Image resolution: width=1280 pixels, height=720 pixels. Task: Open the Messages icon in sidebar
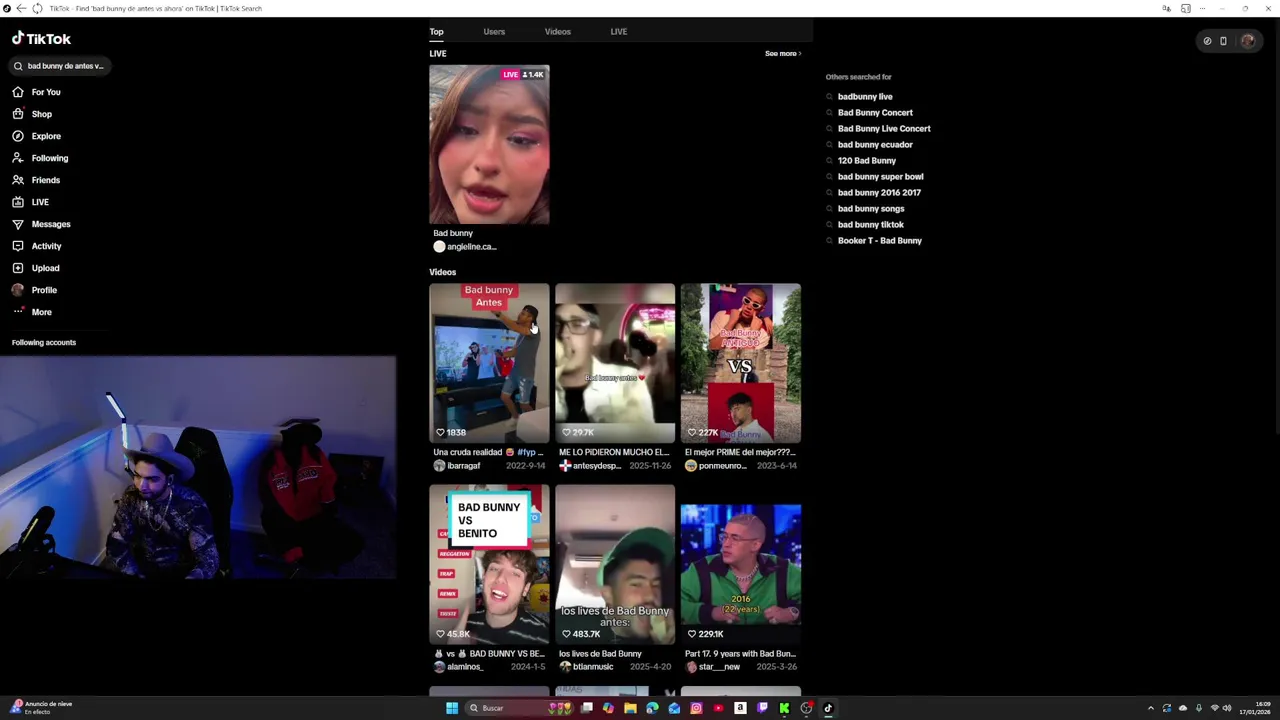pos(18,224)
